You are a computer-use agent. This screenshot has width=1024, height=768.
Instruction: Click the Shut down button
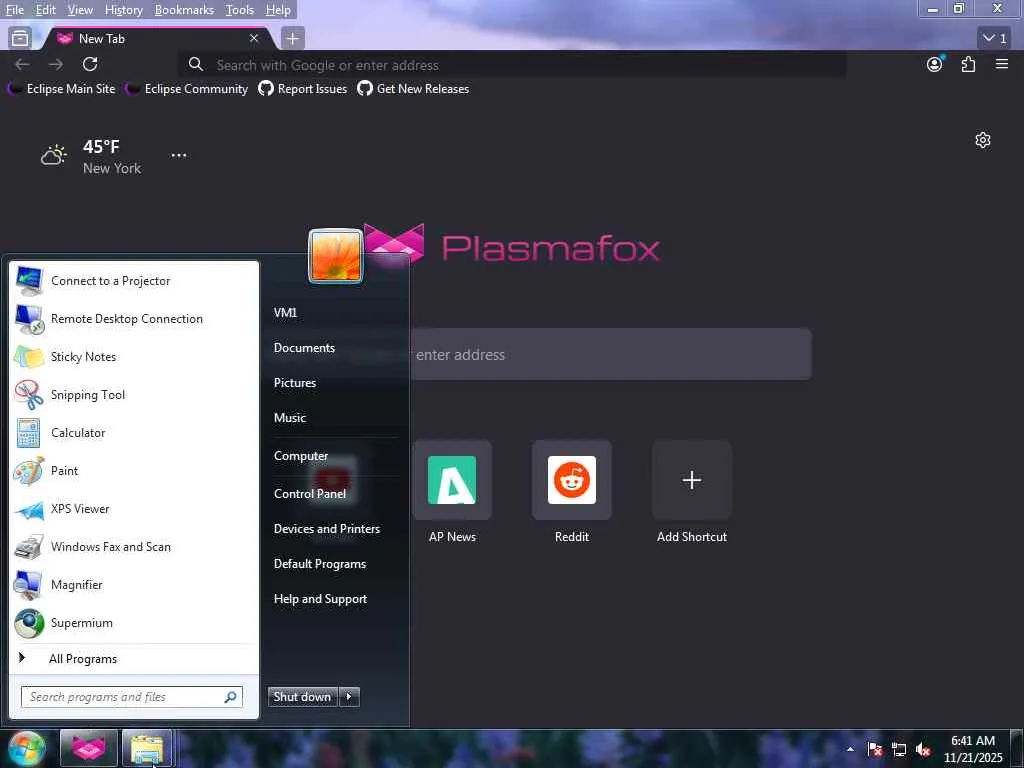pos(303,697)
